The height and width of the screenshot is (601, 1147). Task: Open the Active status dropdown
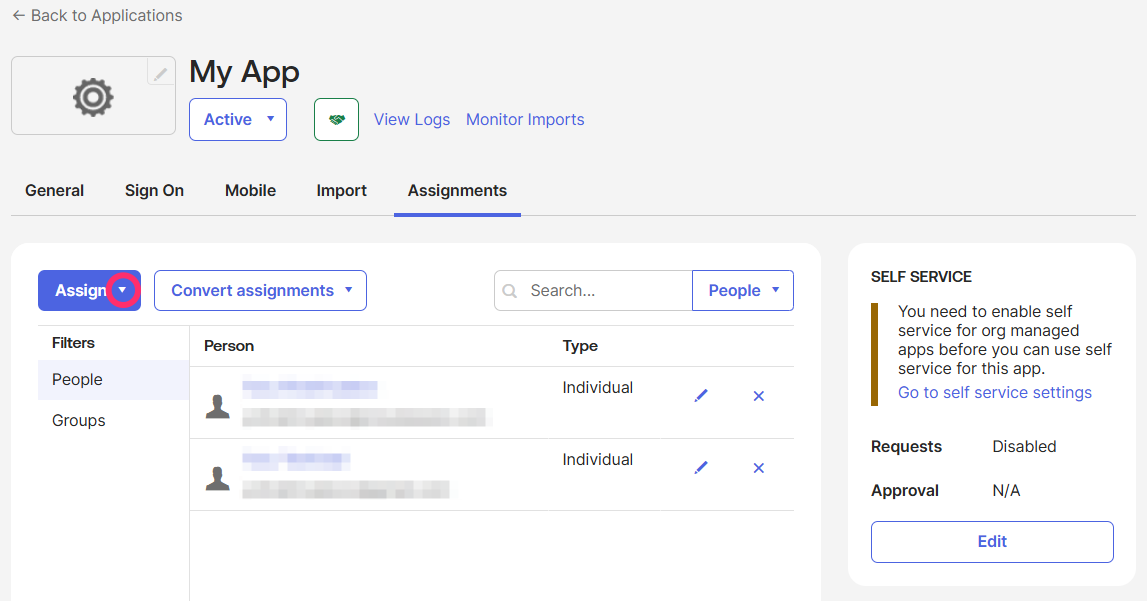[237, 119]
